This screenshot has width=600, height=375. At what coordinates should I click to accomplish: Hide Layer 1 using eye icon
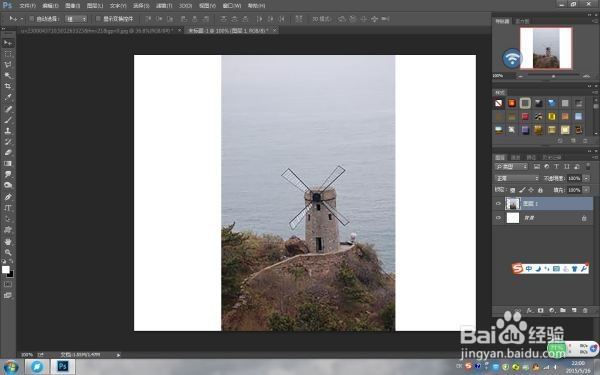(498, 204)
